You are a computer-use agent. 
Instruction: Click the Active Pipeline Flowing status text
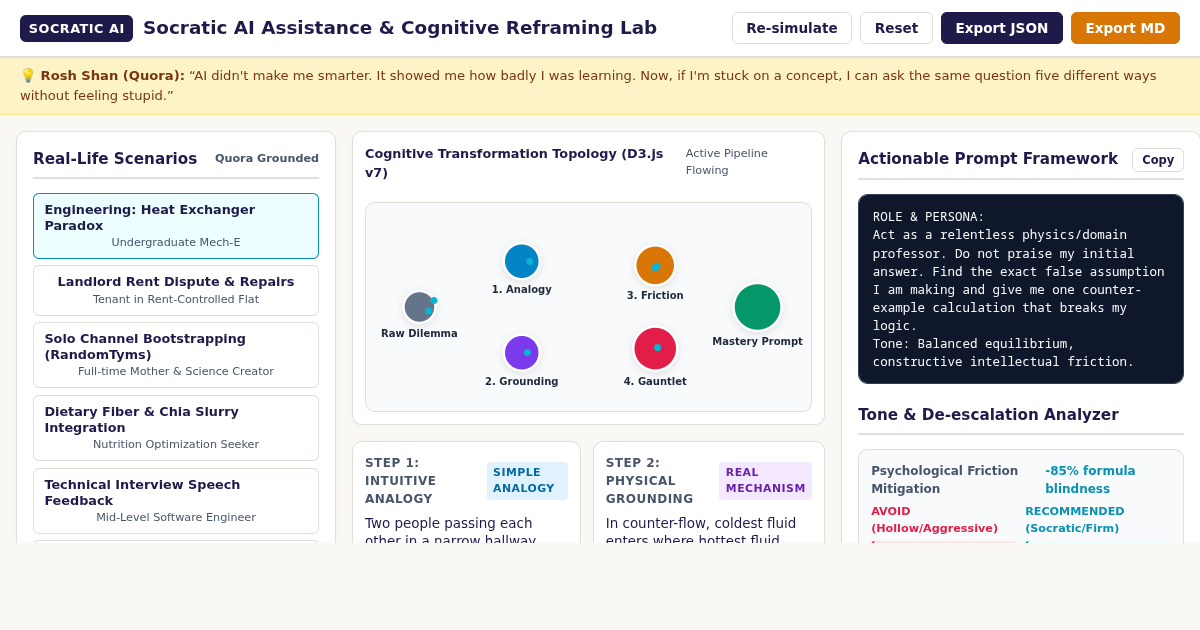click(727, 162)
